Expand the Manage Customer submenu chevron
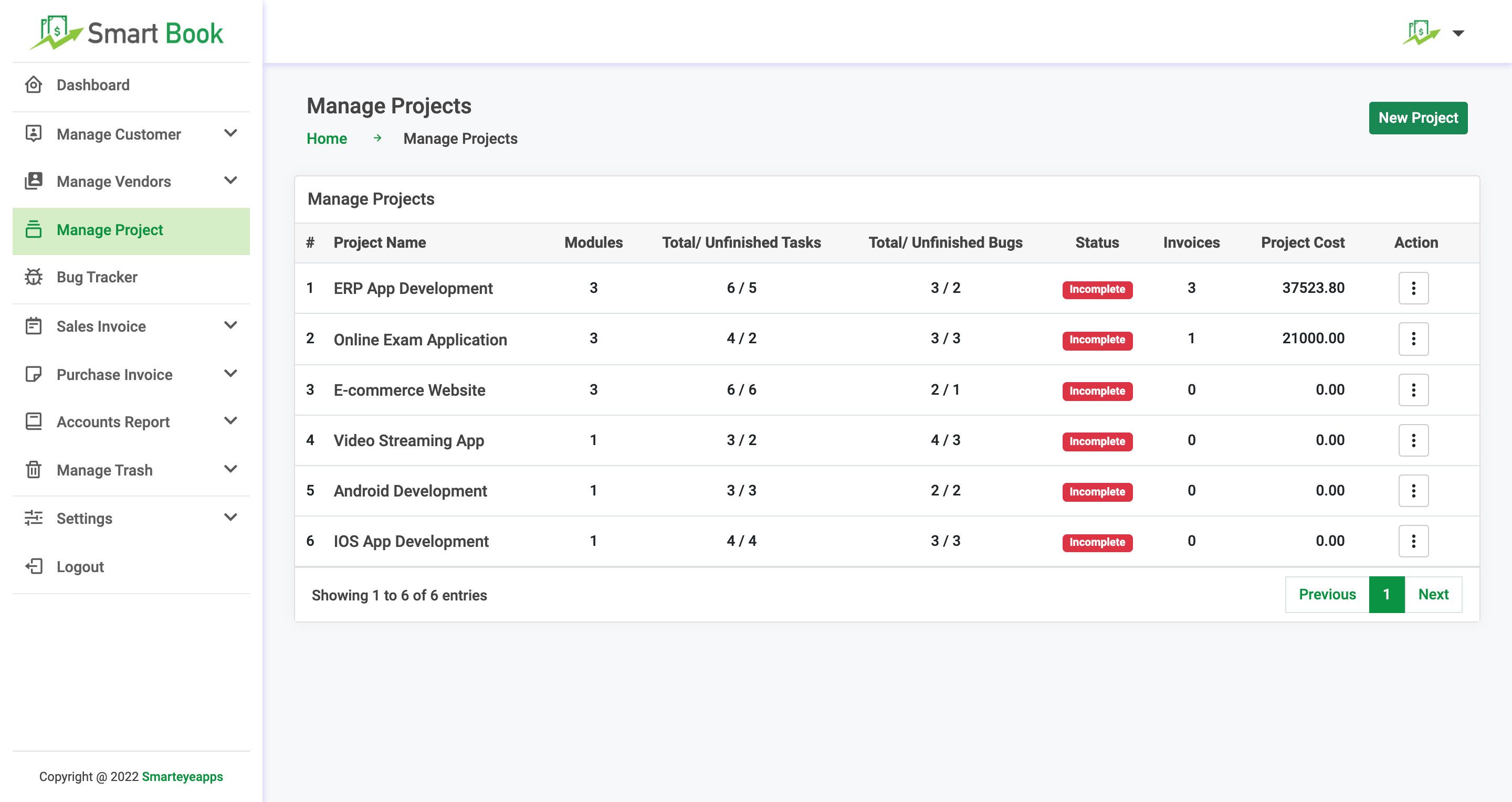The width and height of the screenshot is (1512, 802). point(230,134)
